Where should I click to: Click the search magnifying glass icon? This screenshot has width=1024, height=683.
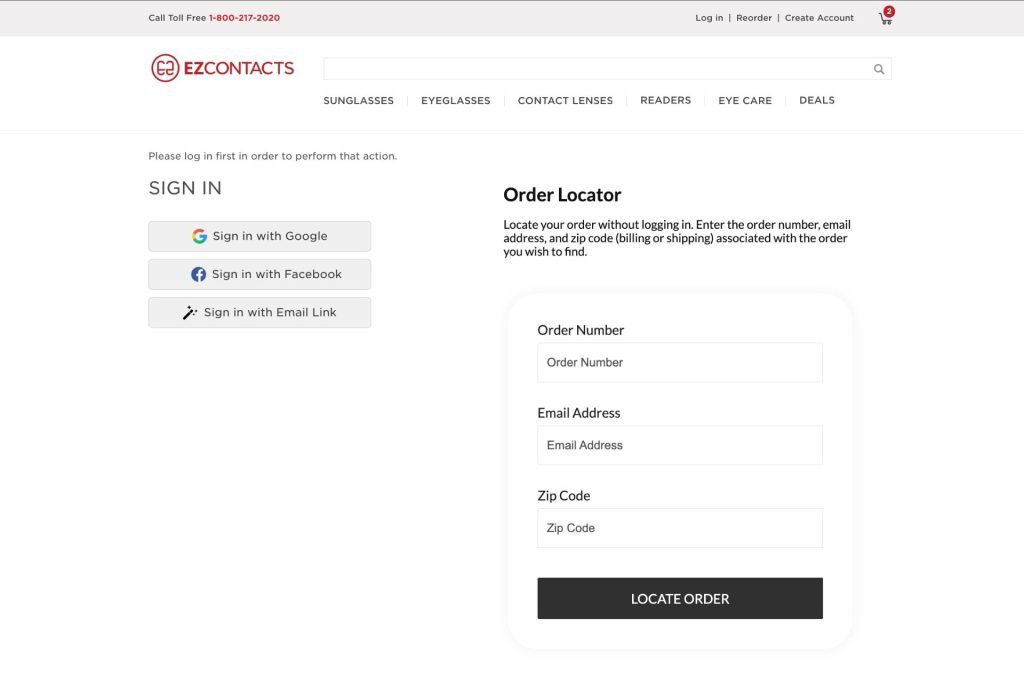pos(878,68)
